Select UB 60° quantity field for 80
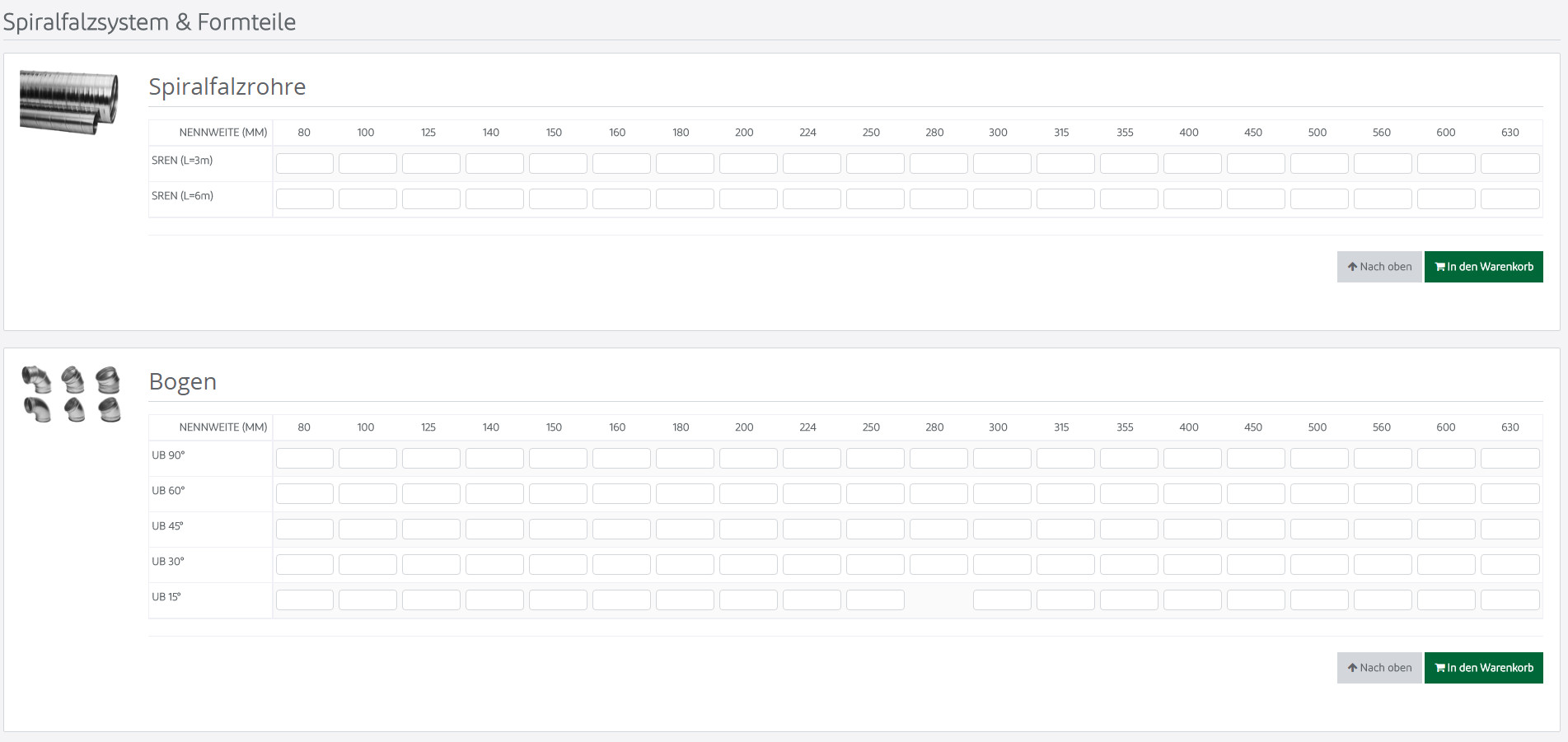Screen dimensions: 1568x742 305,493
